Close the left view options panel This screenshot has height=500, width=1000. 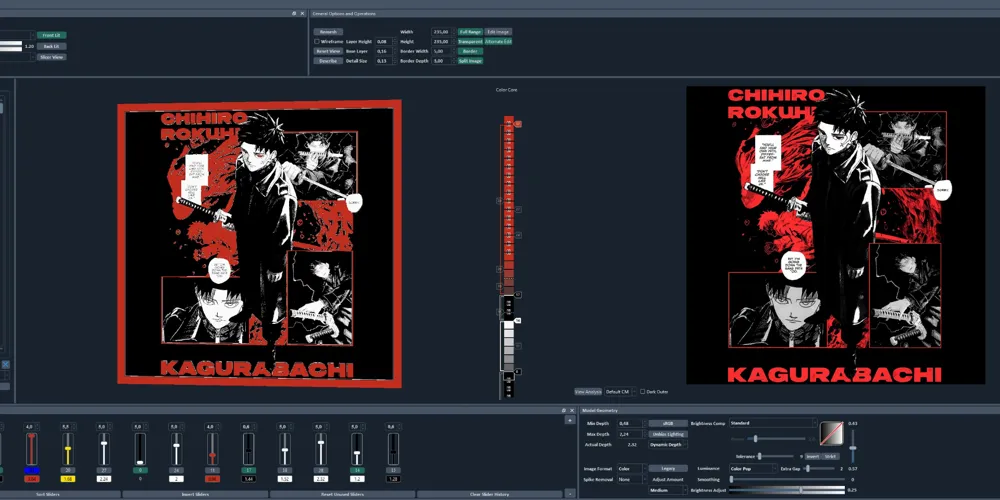pyautogui.click(x=302, y=13)
